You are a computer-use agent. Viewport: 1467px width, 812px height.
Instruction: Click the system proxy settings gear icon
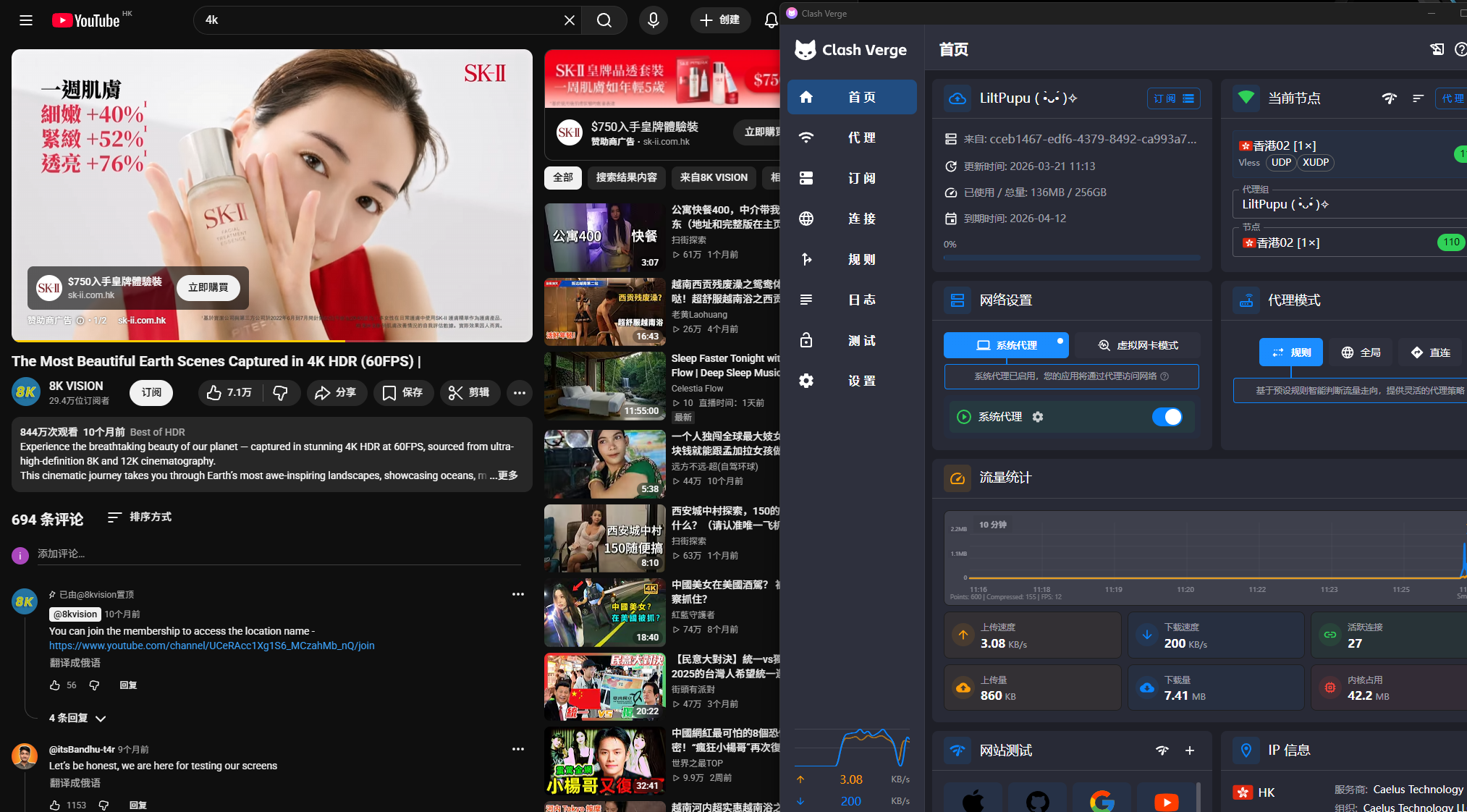click(1038, 417)
